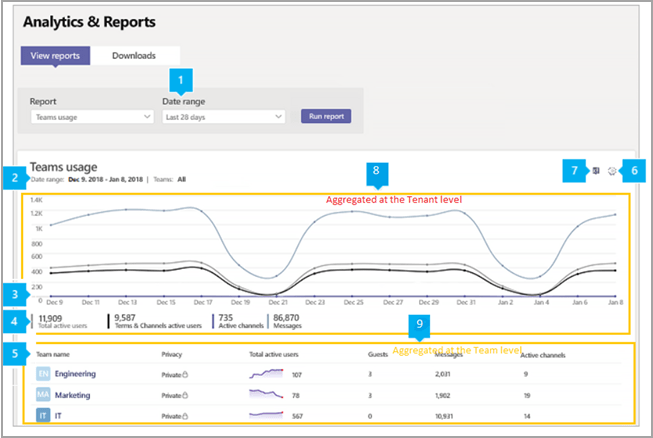Click the Teams: All filter text
653x438 pixels.
[x=169, y=179]
